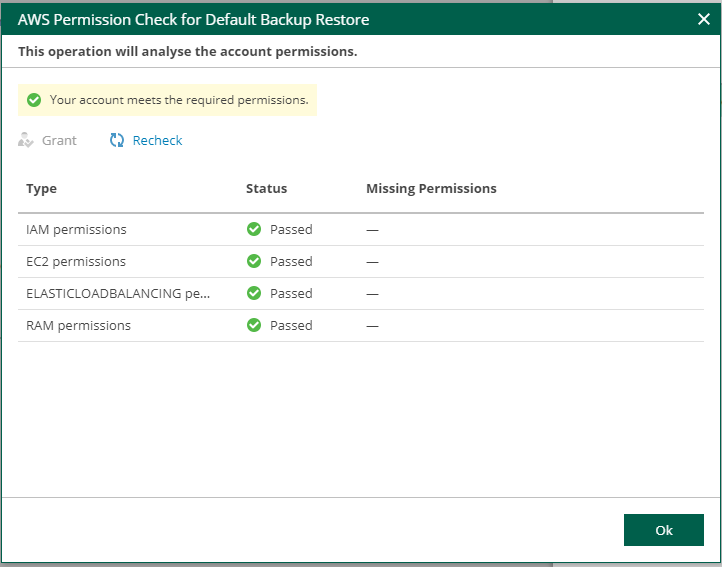This screenshot has width=722, height=567.
Task: Click missing permissions dash for ELASTICLOADBALANCING row
Action: [372, 294]
